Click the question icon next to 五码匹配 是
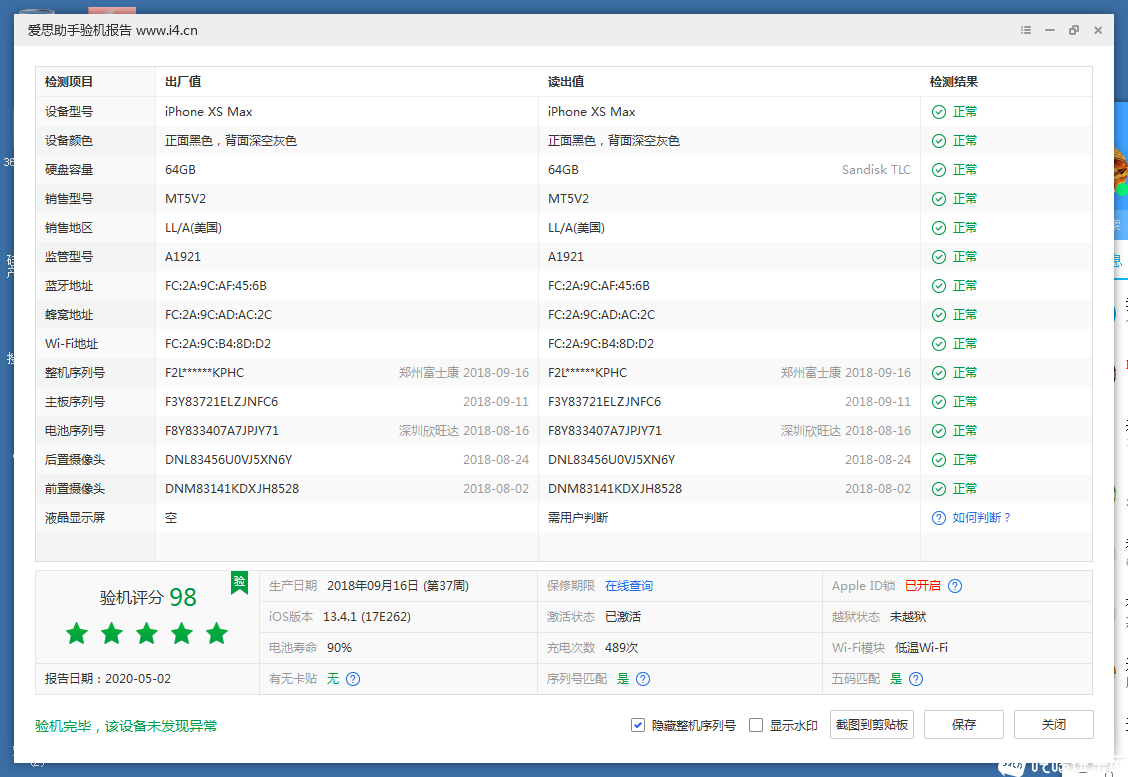Screen dimensions: 1128x777 pyautogui.click(x=916, y=678)
